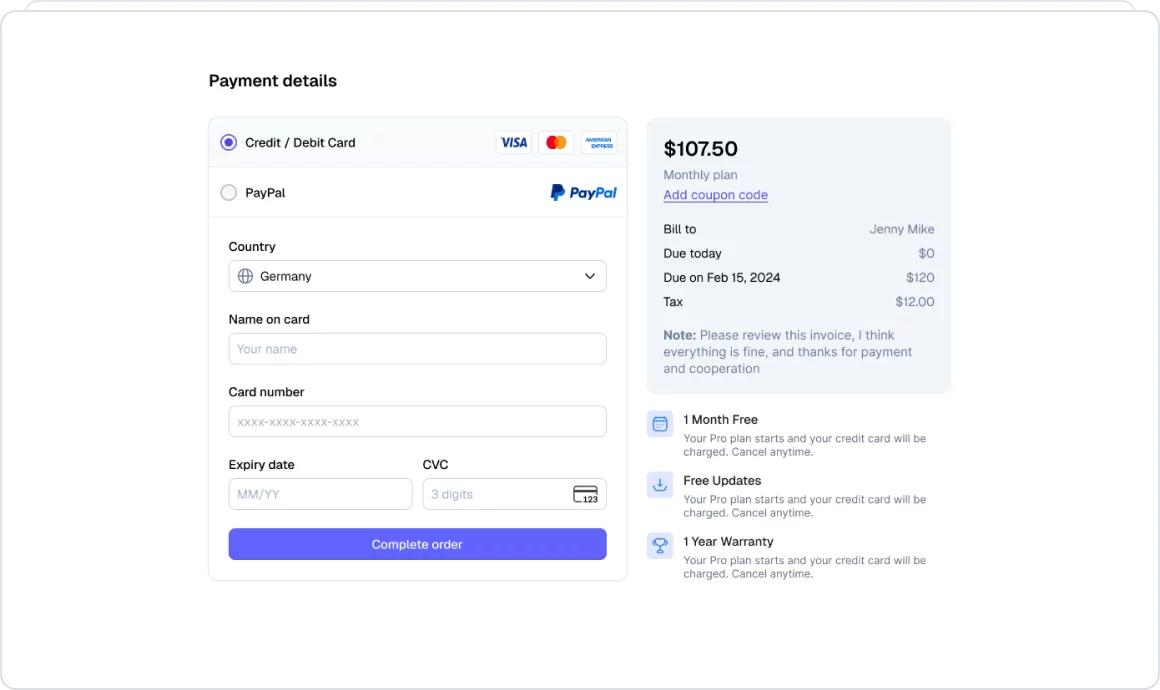
Task: Click the Mastercard logo
Action: tap(556, 143)
